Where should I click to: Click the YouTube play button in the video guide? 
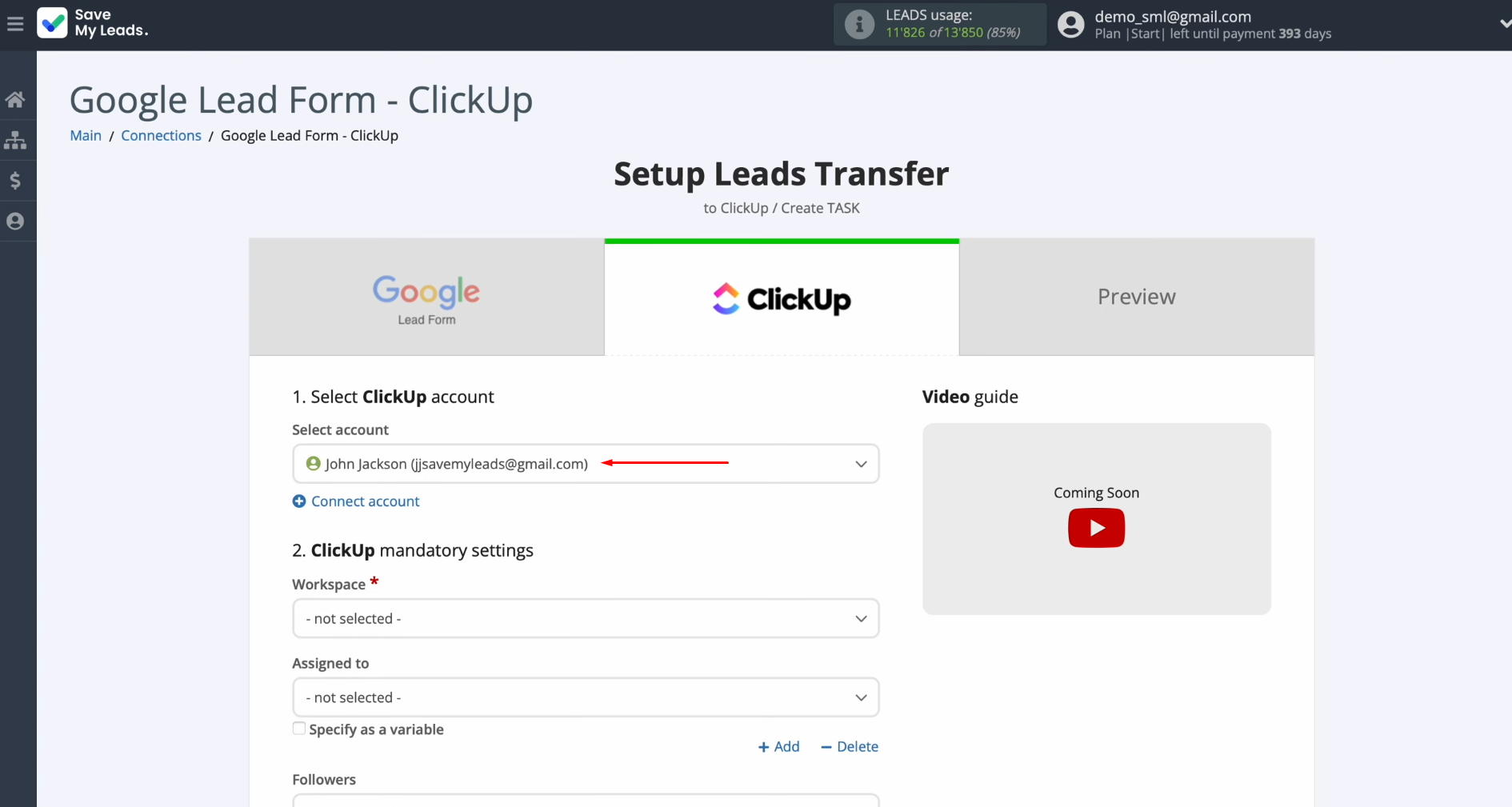coord(1096,529)
